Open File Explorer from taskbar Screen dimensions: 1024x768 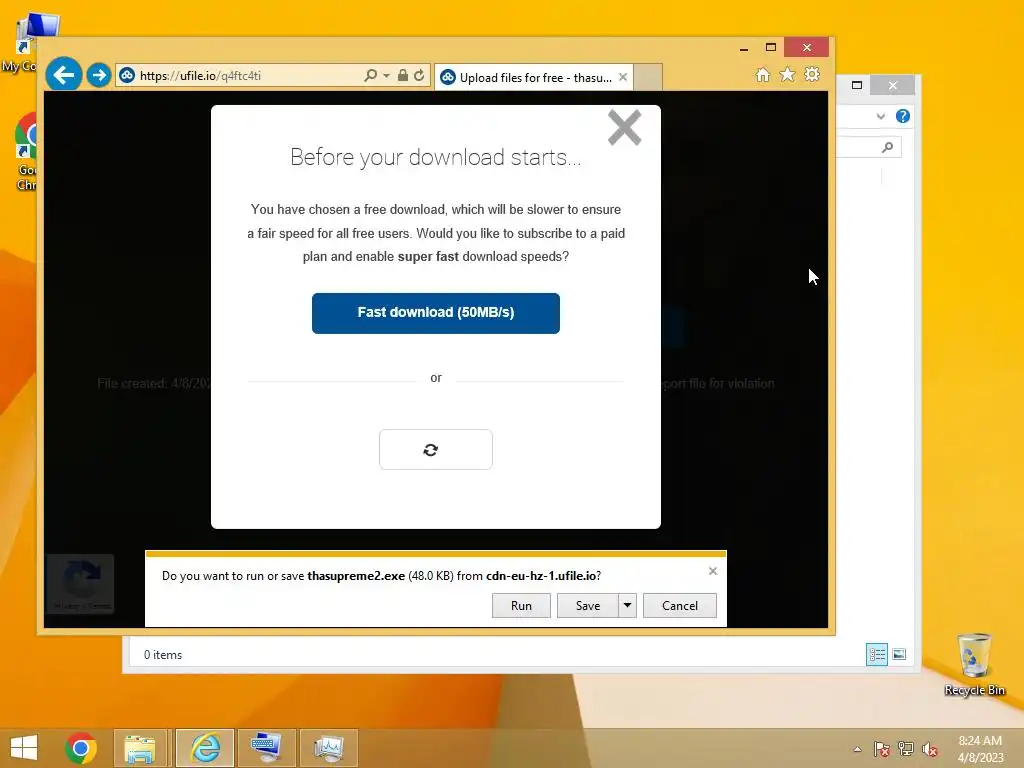tap(140, 748)
